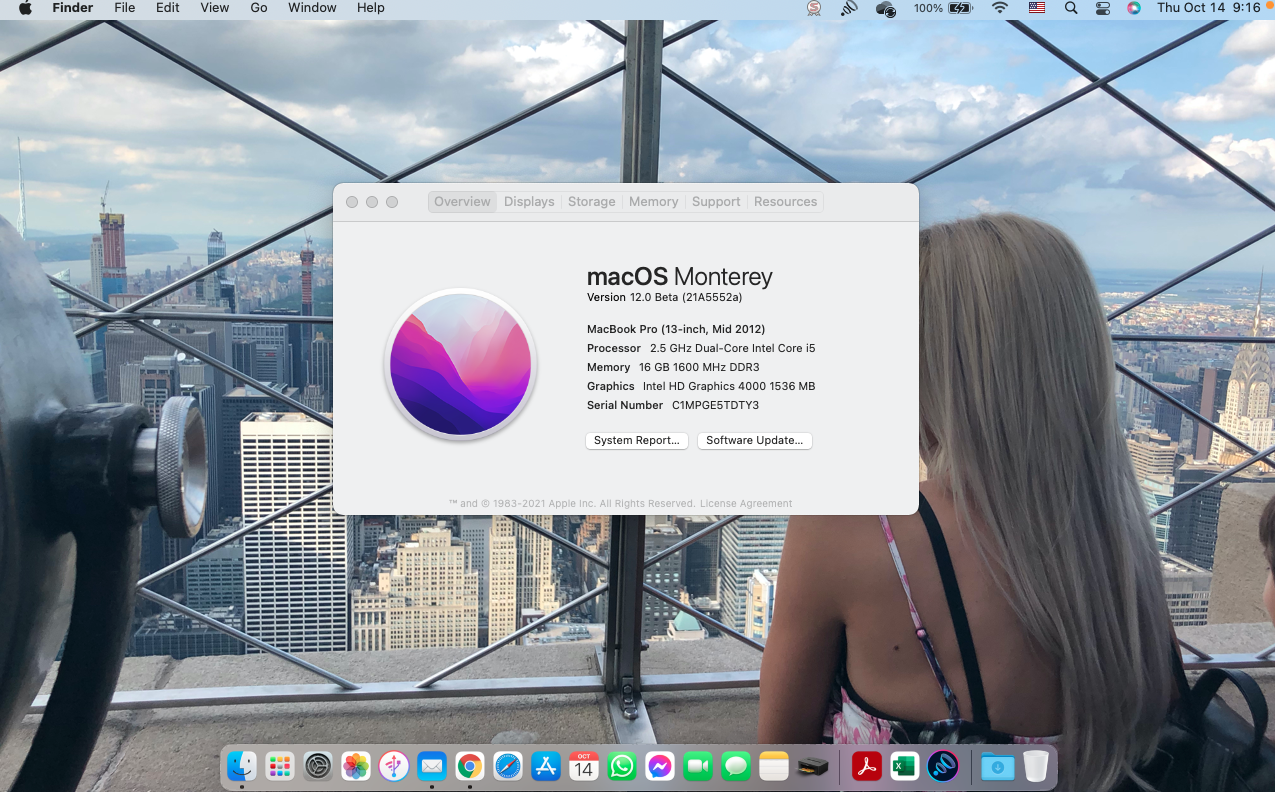Click the battery 100% status icon
Screen dimensions: 1275x792
point(943,8)
